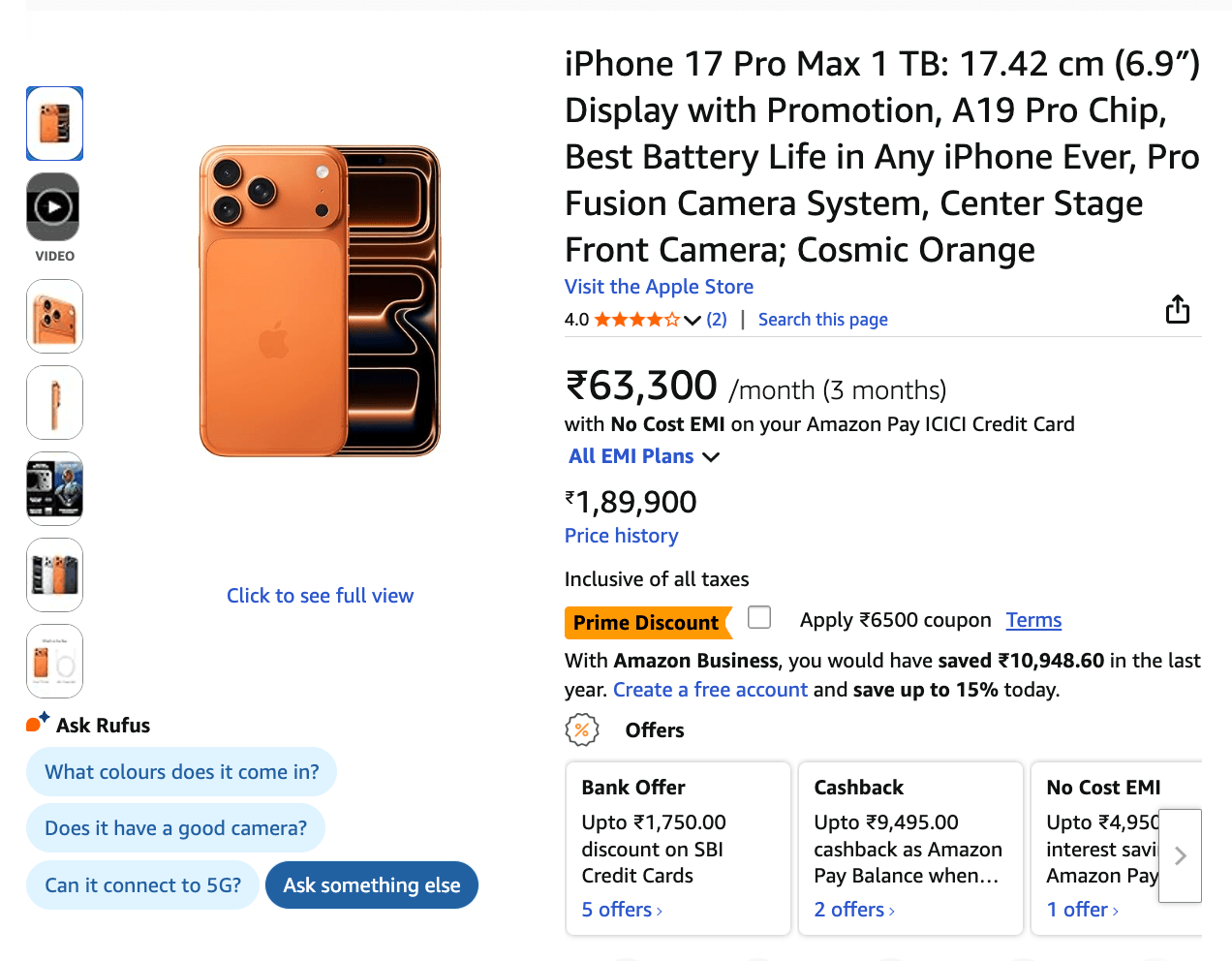Open the Ask Rufus sparkle icon
This screenshot has width=1232, height=961.
[x=38, y=723]
